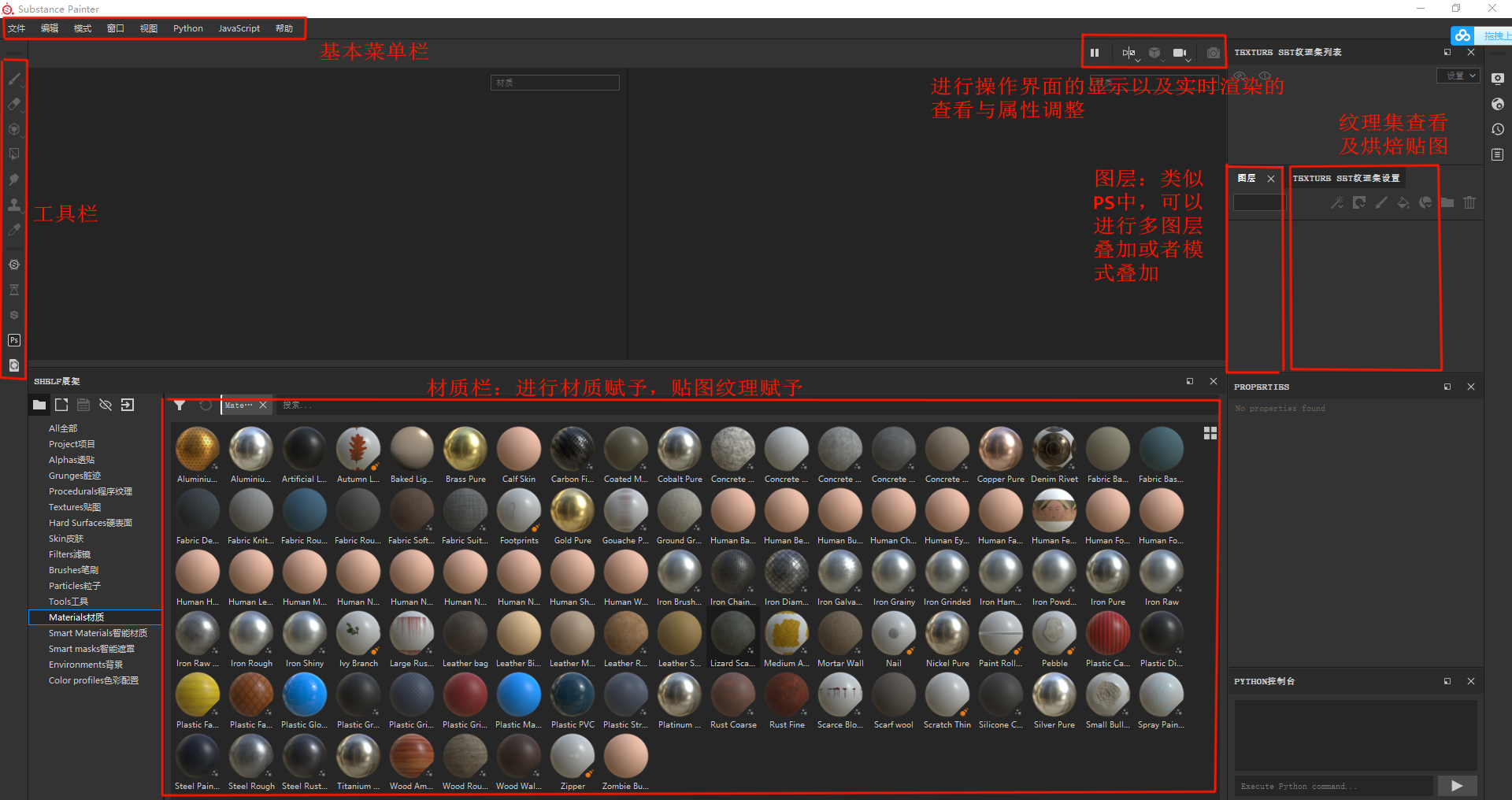The height and width of the screenshot is (800, 1512).
Task: Select the Material picker eyedropper tool
Action: [14, 230]
